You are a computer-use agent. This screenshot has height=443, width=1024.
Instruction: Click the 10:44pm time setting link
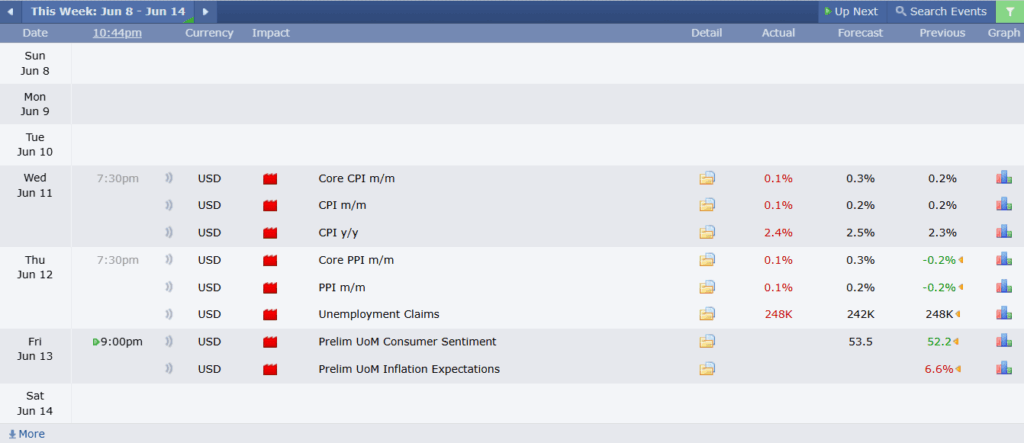[117, 33]
